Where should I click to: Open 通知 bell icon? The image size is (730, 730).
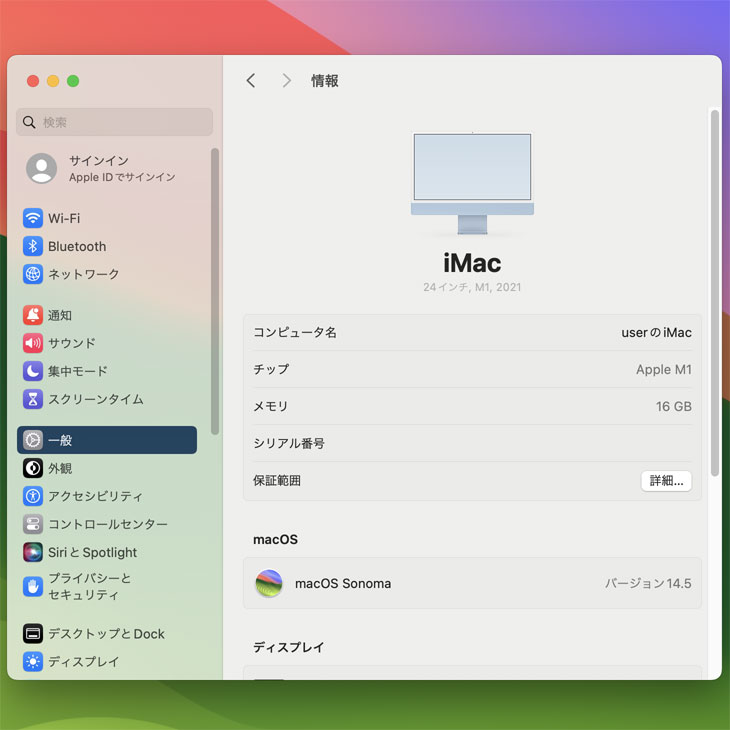[x=33, y=315]
